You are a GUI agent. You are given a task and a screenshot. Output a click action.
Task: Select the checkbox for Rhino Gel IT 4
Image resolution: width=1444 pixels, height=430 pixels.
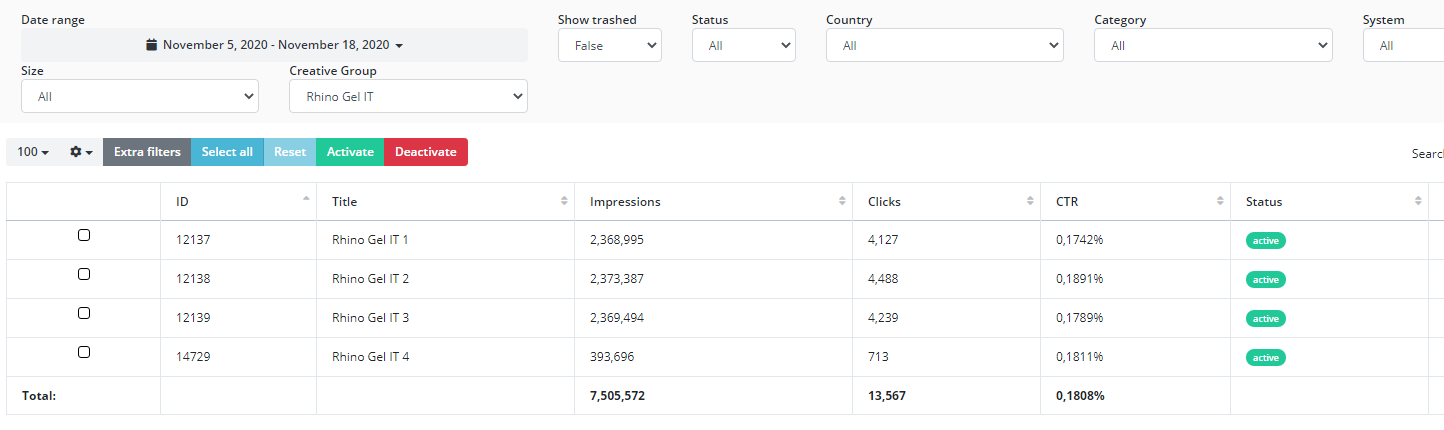[x=84, y=352]
